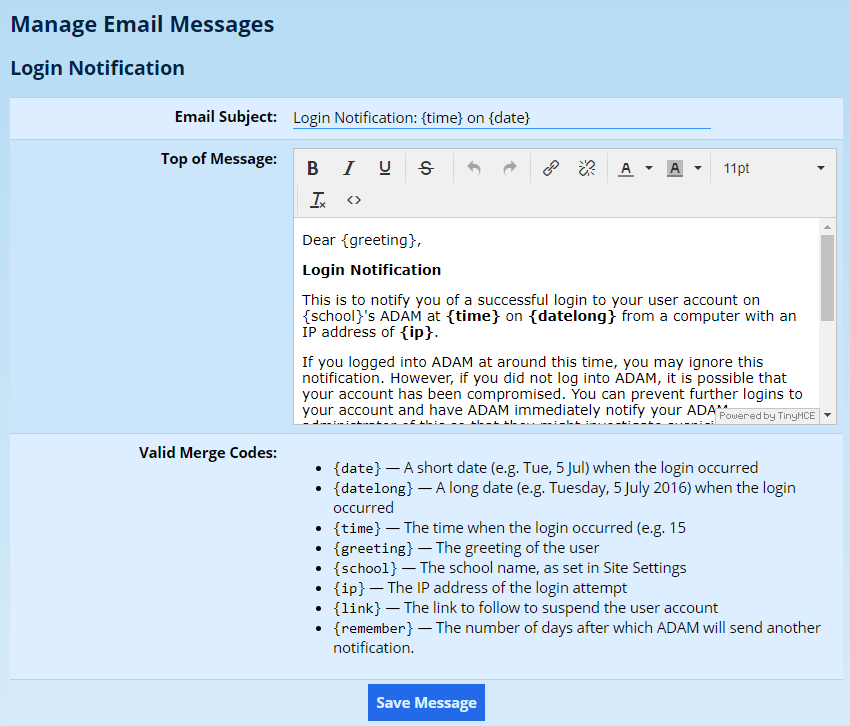Remove link with the unlink icon
This screenshot has height=726, width=850.
click(587, 168)
